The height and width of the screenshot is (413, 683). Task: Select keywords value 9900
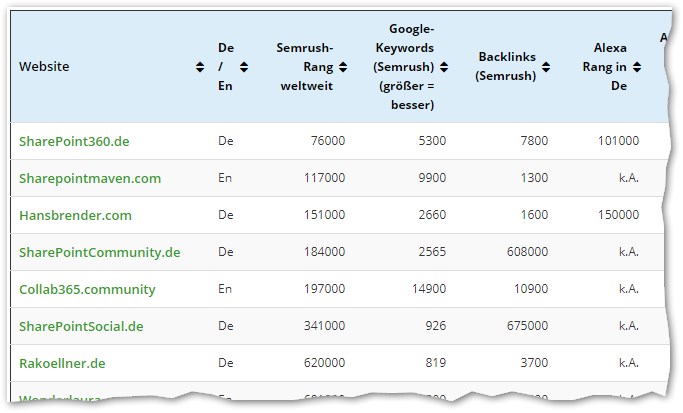[432, 178]
